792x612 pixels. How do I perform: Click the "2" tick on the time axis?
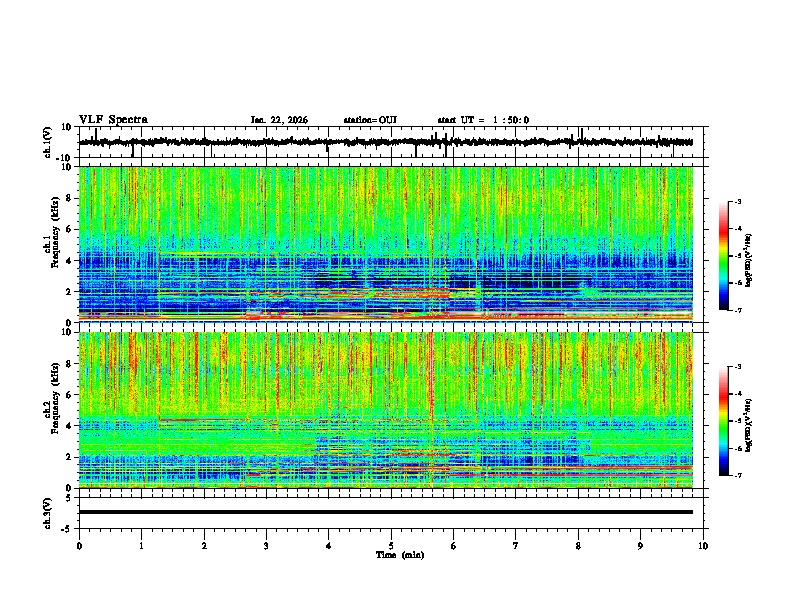pos(204,546)
